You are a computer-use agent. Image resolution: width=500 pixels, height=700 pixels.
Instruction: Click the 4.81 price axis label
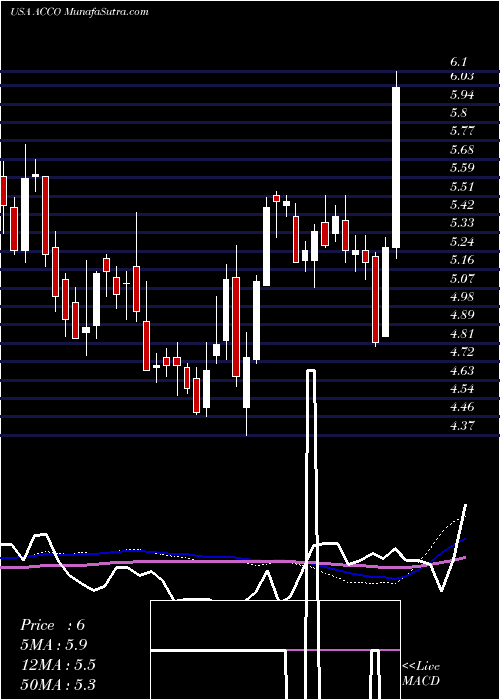point(462,333)
